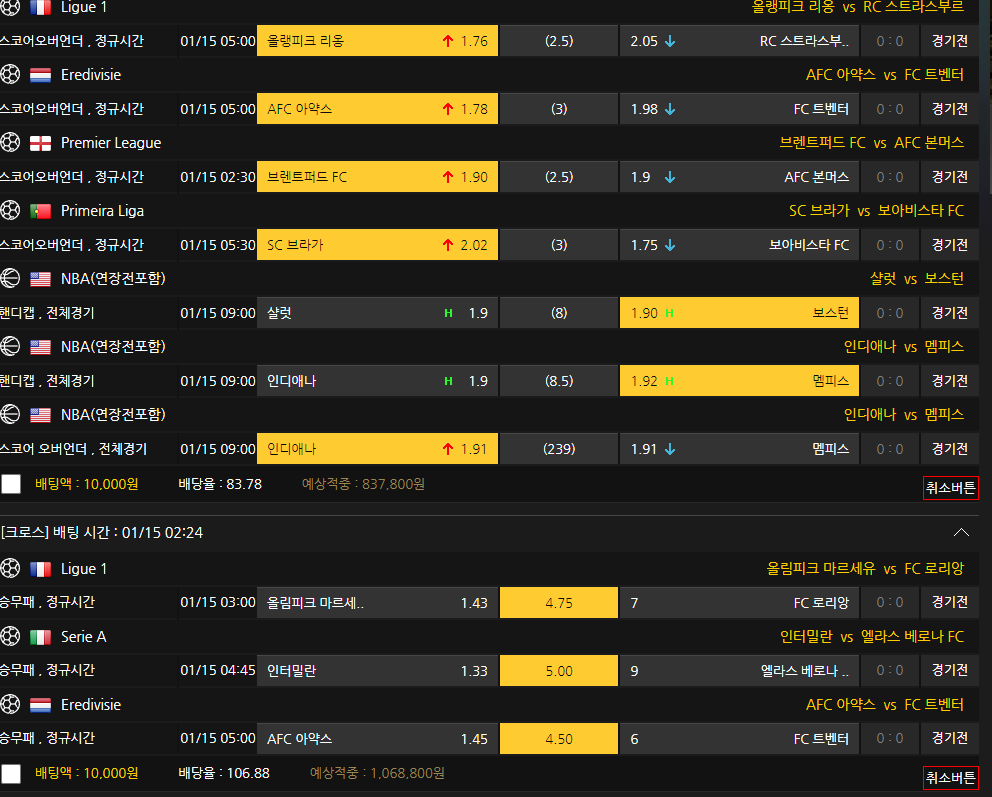This screenshot has width=992, height=797.
Task: Click the England flag next to Premier League
Action: 40,144
